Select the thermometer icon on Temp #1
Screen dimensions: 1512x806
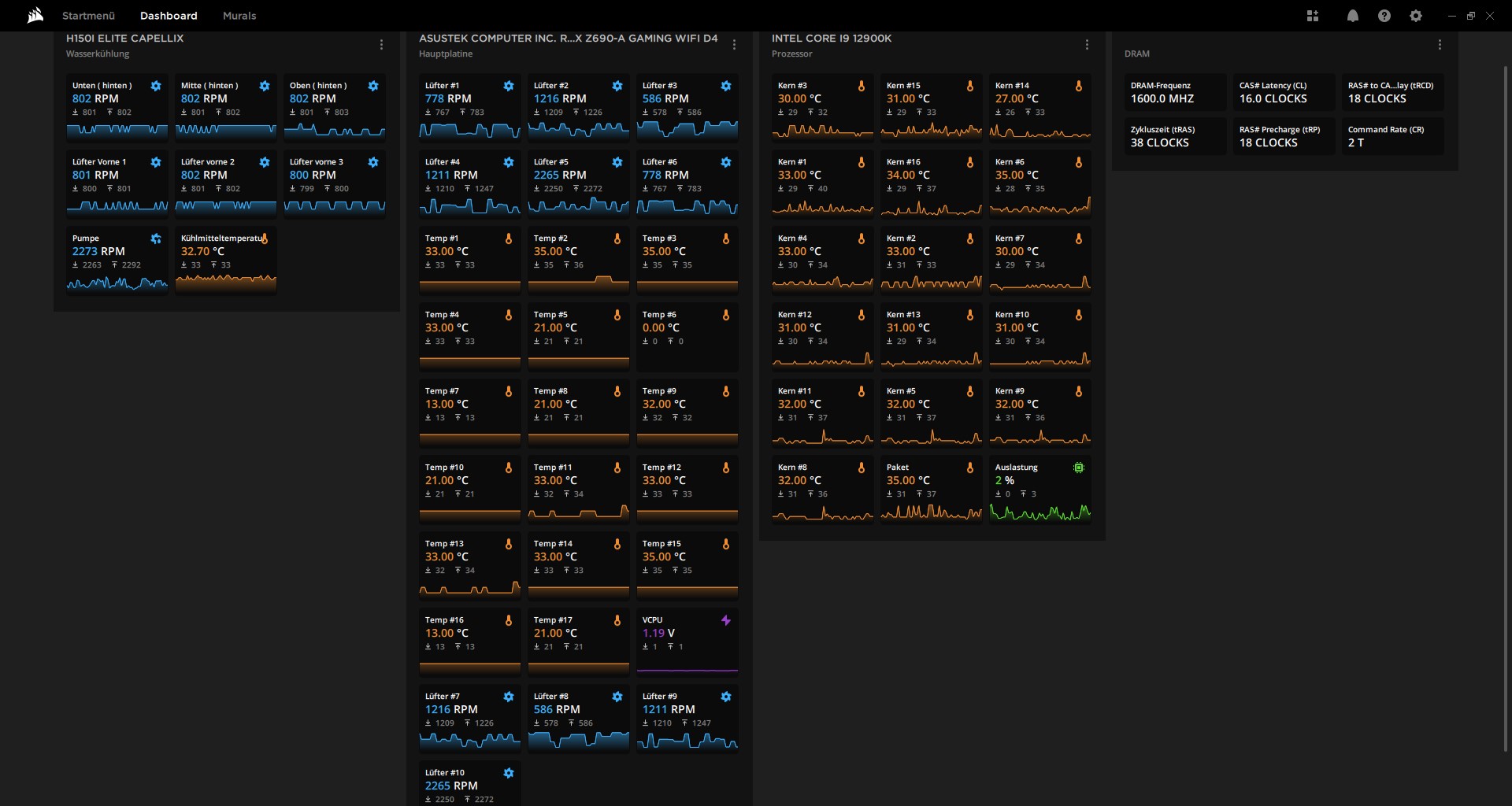click(x=508, y=238)
